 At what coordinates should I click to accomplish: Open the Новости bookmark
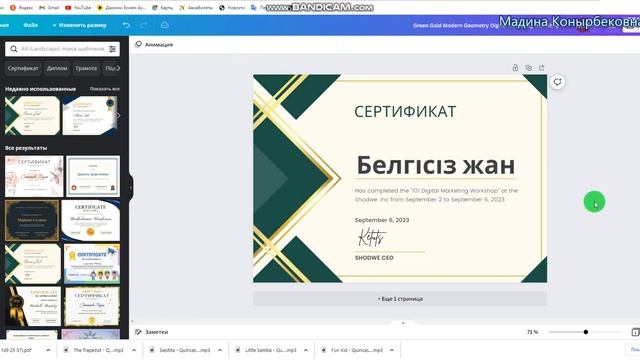[232, 7]
